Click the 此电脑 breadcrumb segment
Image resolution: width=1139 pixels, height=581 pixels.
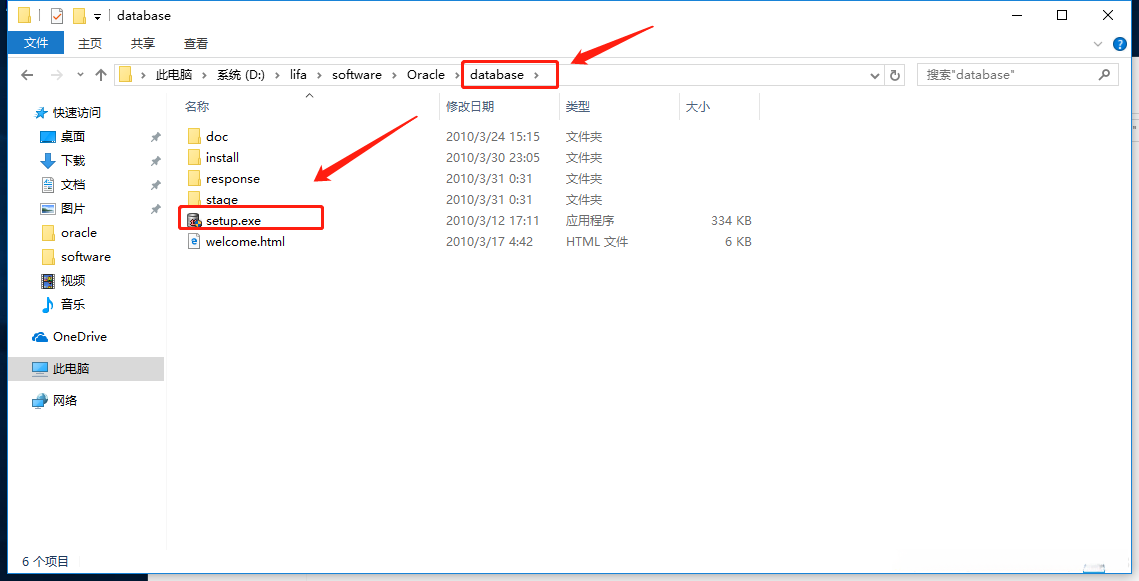174,75
